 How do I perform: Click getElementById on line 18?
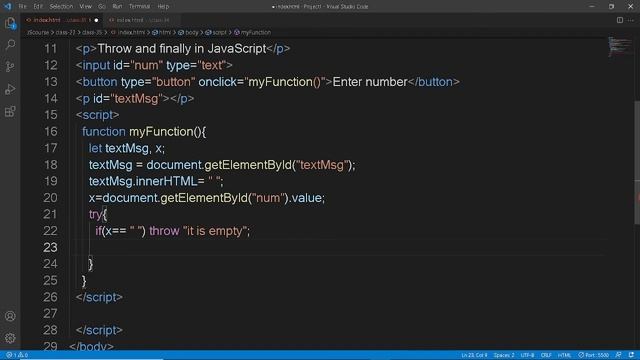[248, 165]
